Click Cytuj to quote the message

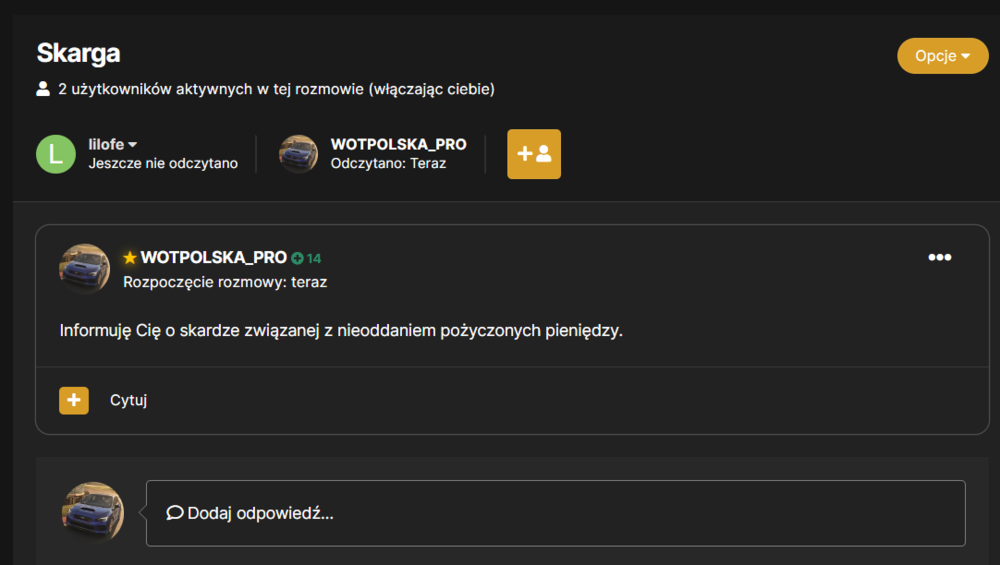128,400
